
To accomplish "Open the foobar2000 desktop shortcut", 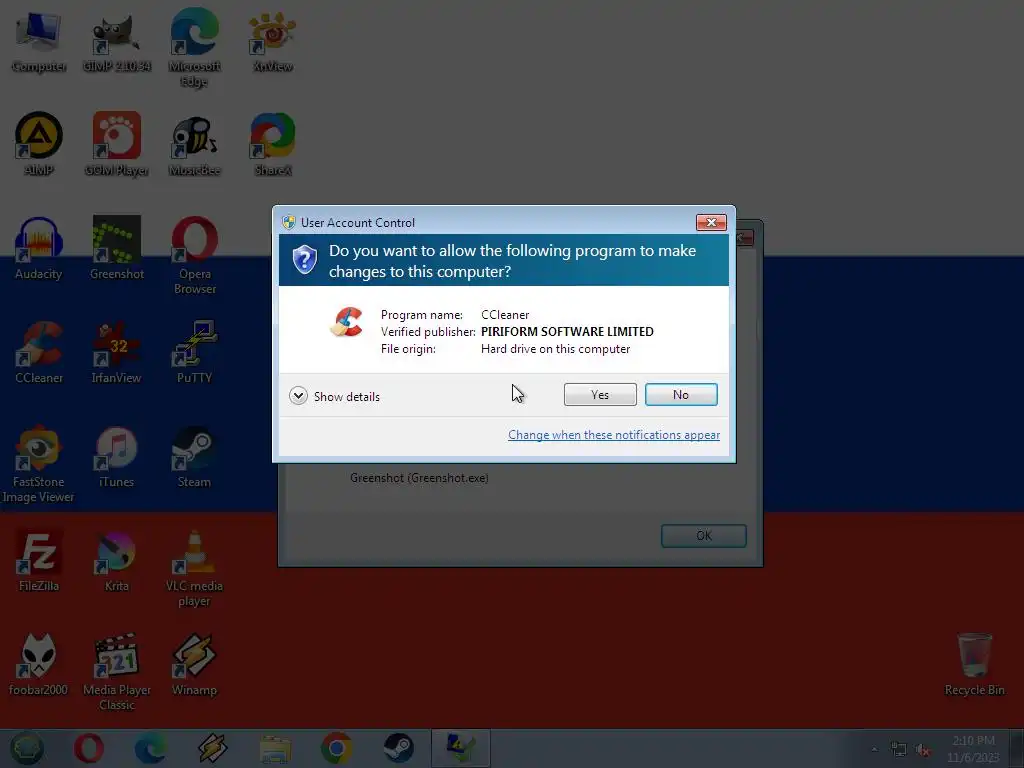I will point(39,665).
